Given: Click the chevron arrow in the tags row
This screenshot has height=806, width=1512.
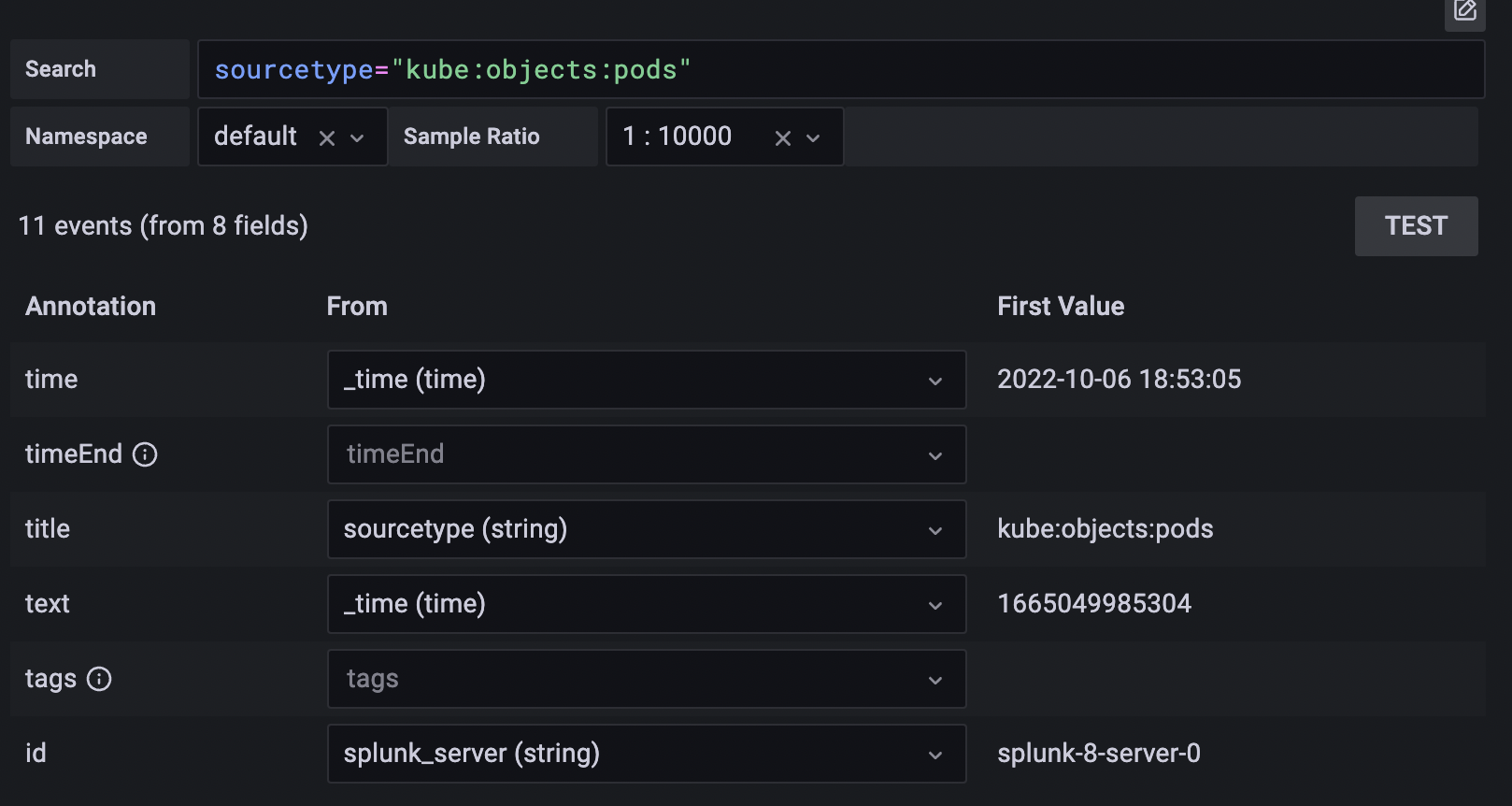Looking at the screenshot, I should pos(935,681).
